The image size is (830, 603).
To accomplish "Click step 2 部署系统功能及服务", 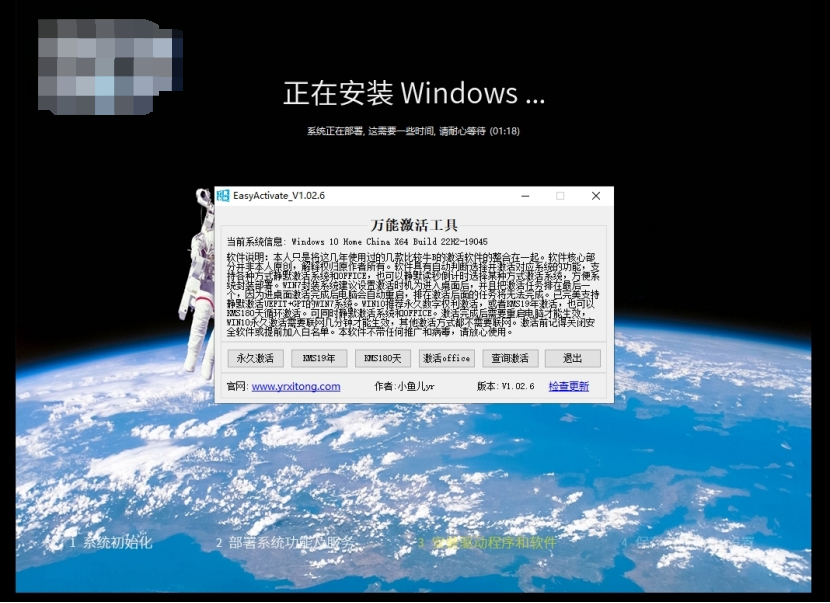I will point(285,543).
